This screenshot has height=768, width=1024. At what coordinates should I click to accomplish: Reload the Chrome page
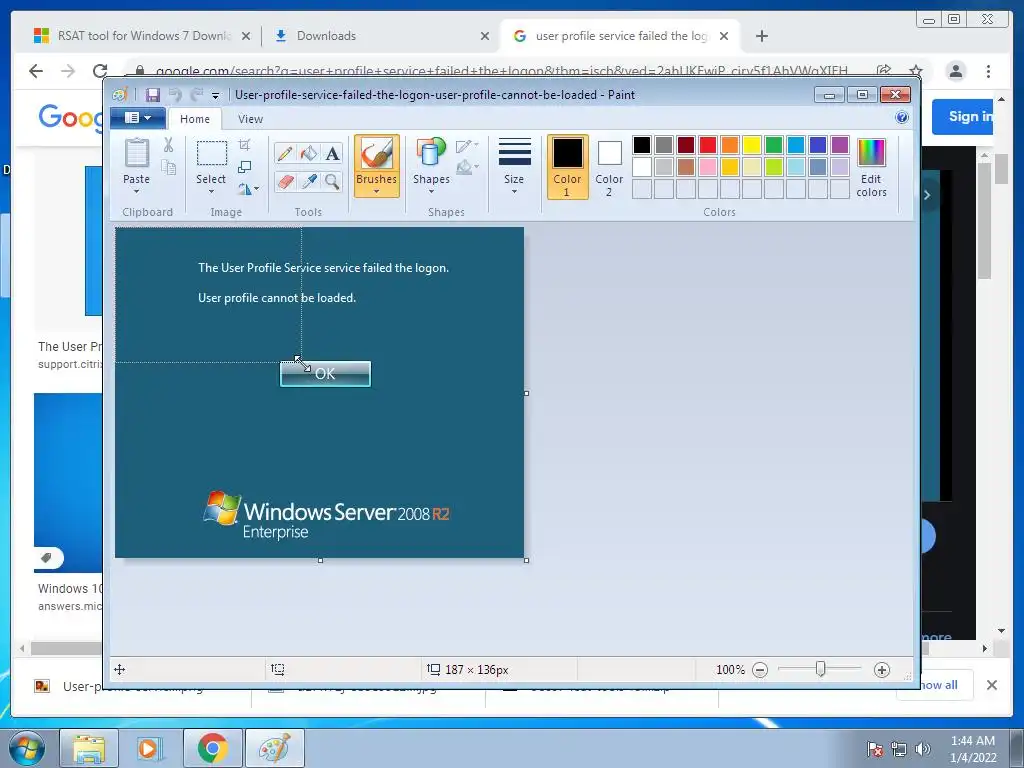[100, 71]
